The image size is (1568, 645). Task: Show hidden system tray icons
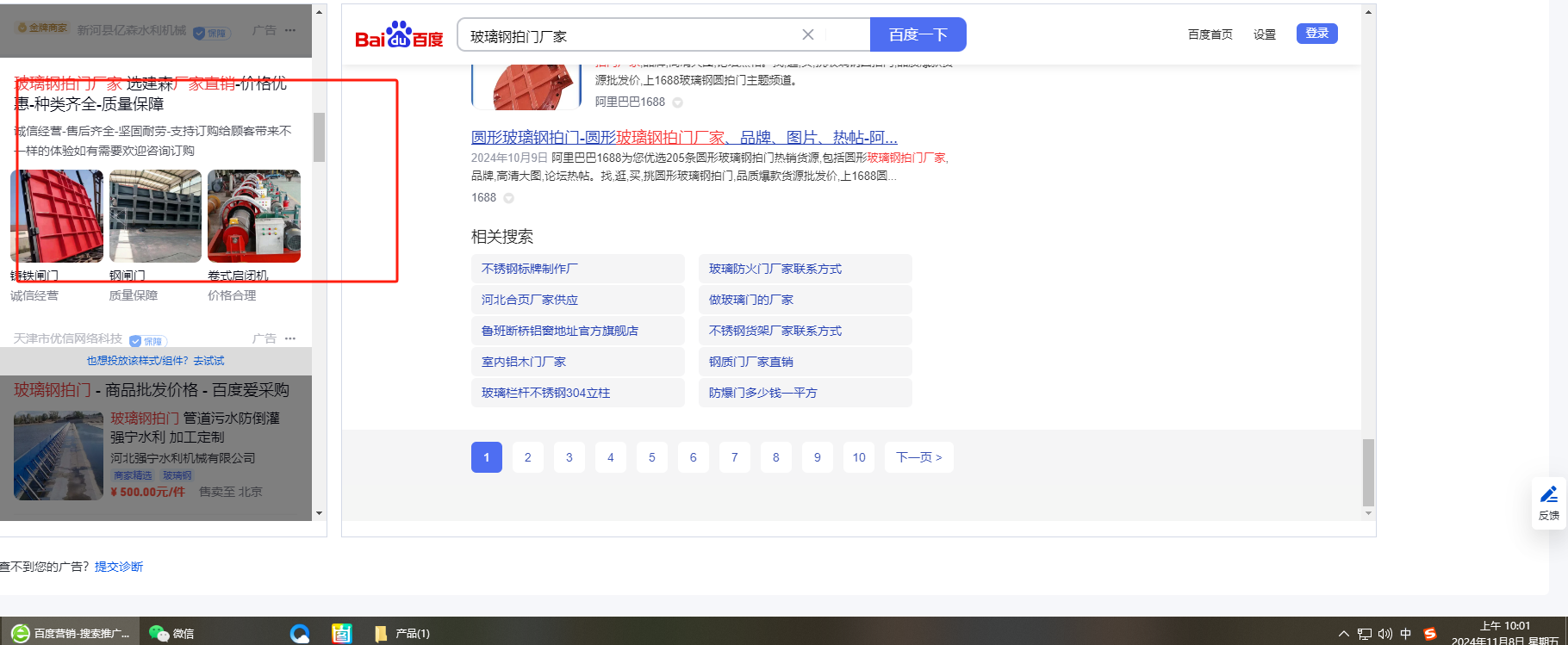(x=1343, y=634)
